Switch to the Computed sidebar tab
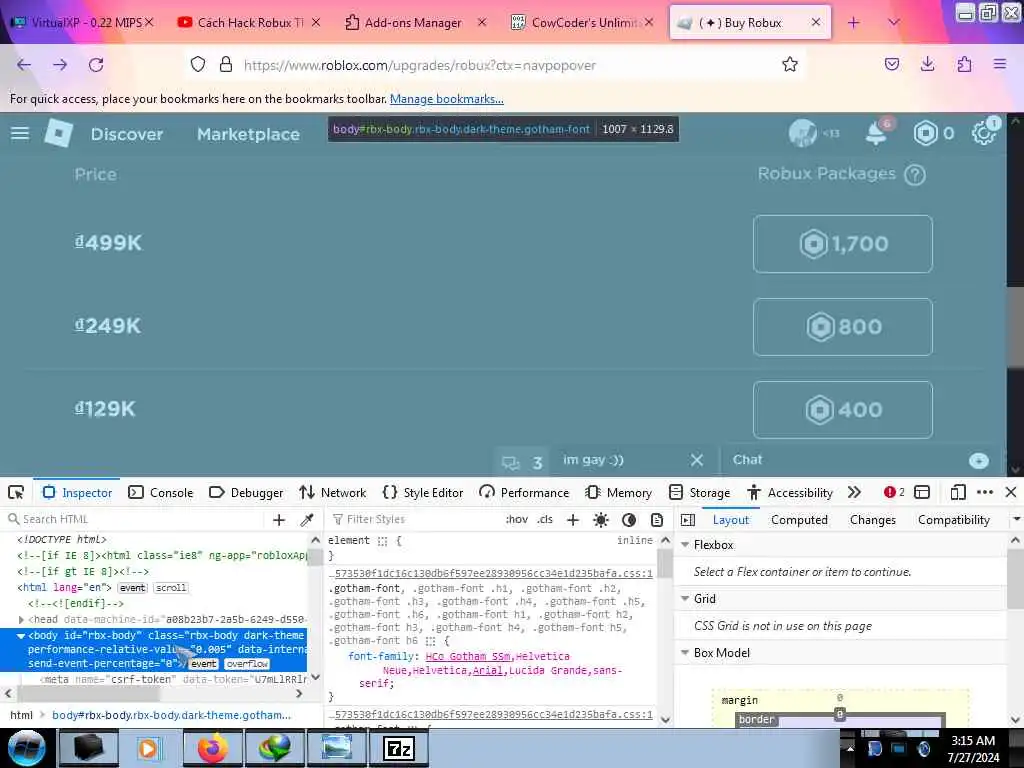 click(799, 520)
